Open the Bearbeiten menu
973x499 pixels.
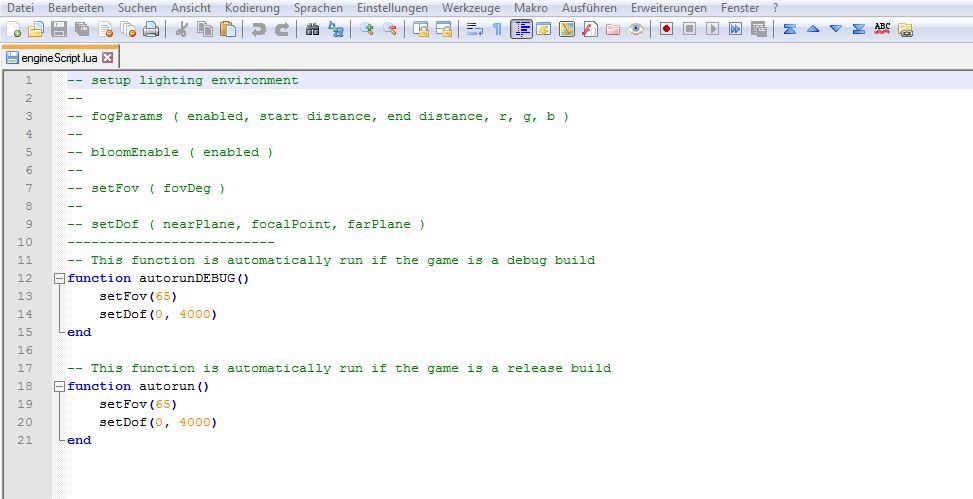pyautogui.click(x=76, y=8)
